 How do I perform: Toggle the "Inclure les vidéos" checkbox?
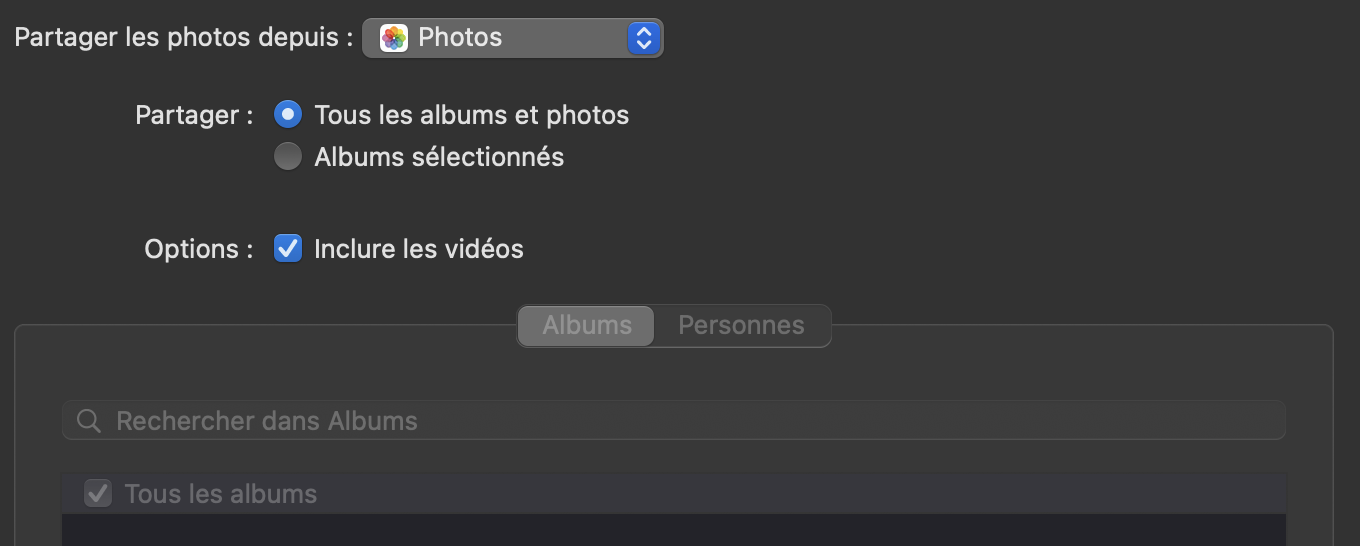pos(288,248)
